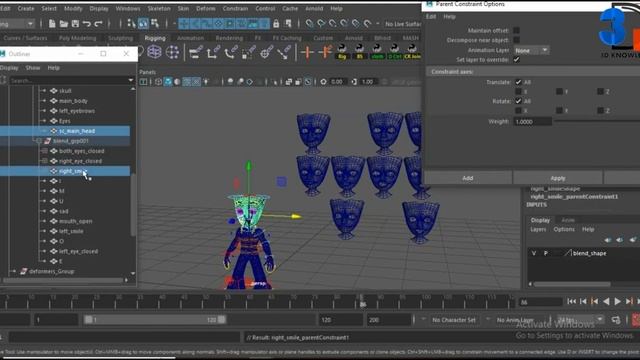Viewport: 640px width, 360px height.
Task: Click the Set Key red cross icon
Action: [307, 52]
